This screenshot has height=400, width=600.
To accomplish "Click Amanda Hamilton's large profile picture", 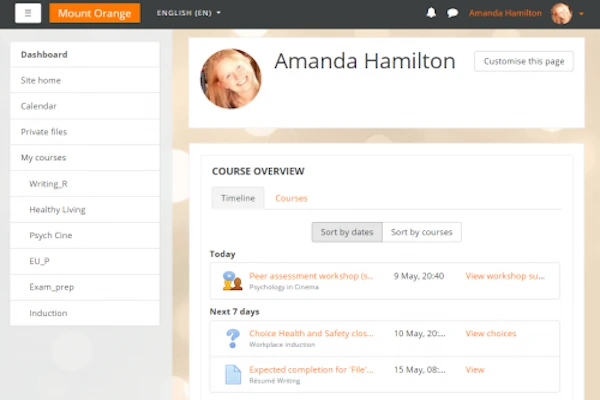I will 231,79.
